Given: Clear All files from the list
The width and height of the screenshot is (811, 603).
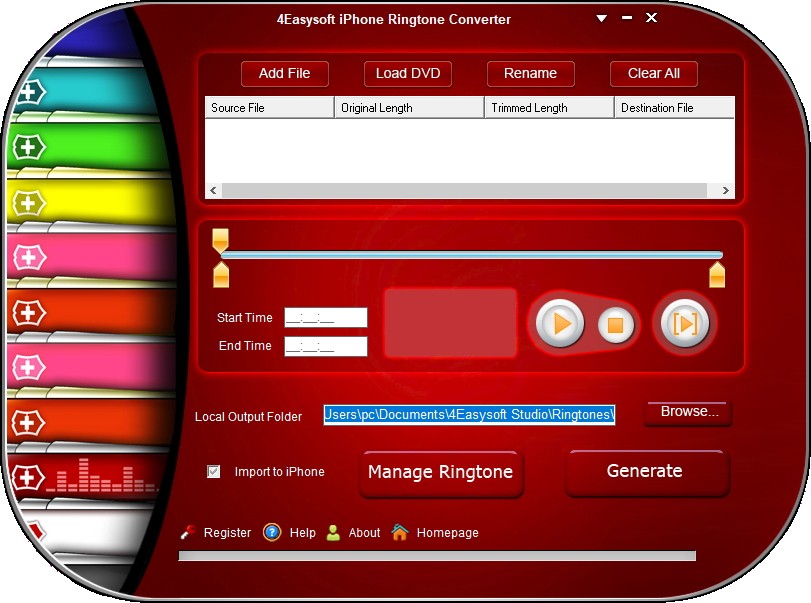Looking at the screenshot, I should [x=654, y=73].
